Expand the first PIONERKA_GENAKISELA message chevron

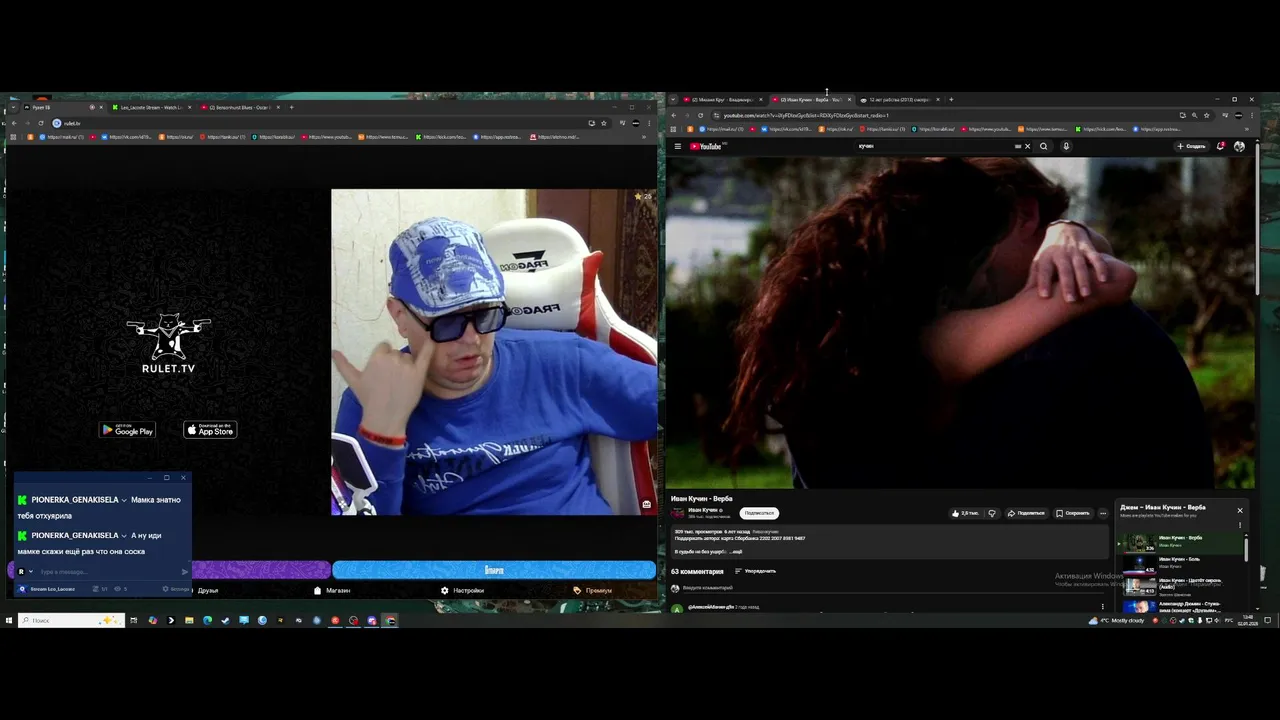pyautogui.click(x=124, y=500)
